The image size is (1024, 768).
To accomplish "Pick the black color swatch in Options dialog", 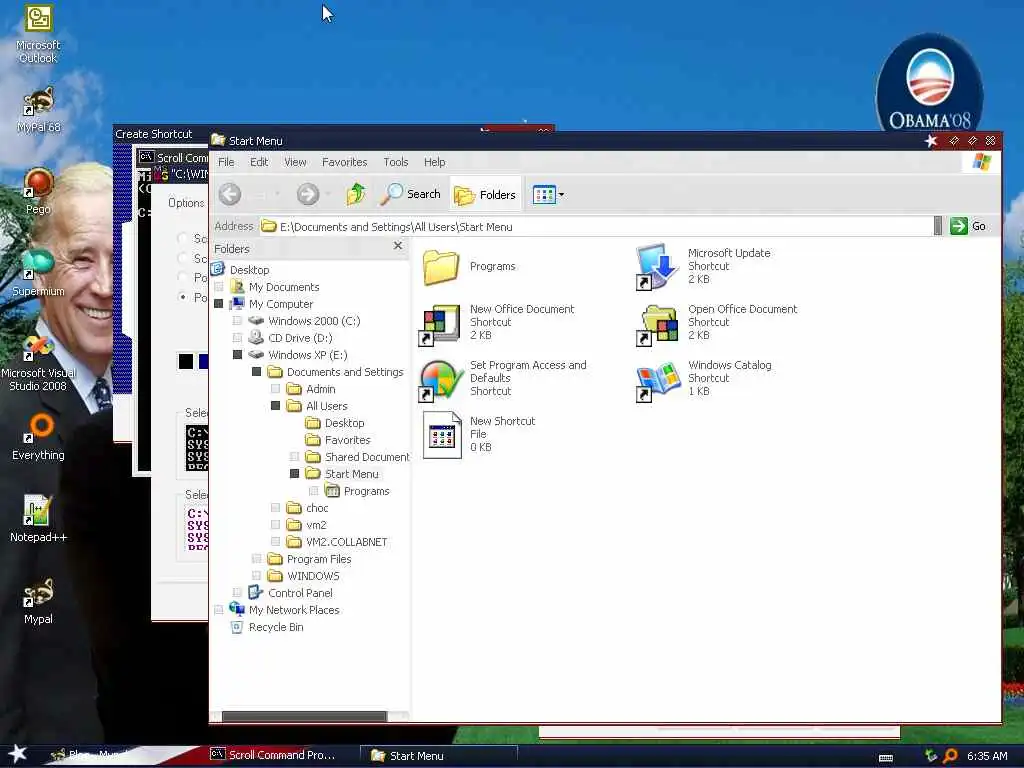I will 186,361.
